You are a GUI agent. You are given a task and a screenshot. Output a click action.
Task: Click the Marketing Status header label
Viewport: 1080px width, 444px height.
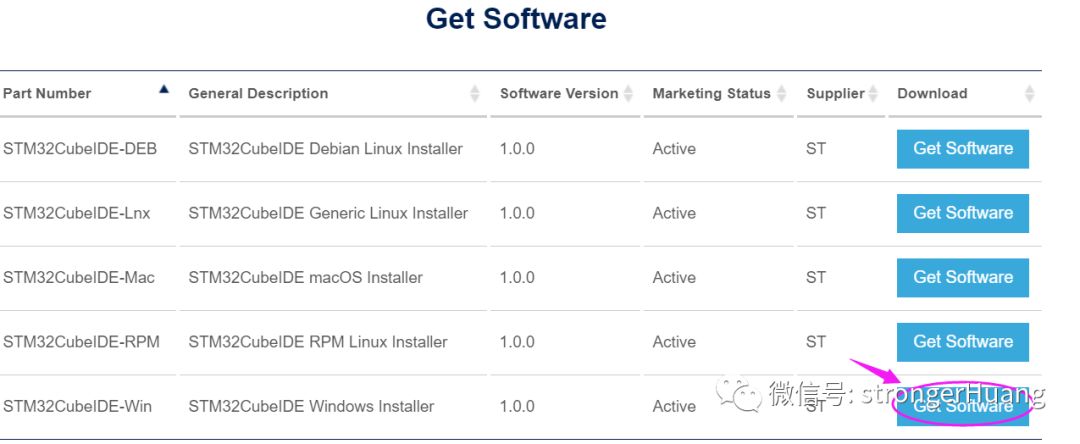712,94
